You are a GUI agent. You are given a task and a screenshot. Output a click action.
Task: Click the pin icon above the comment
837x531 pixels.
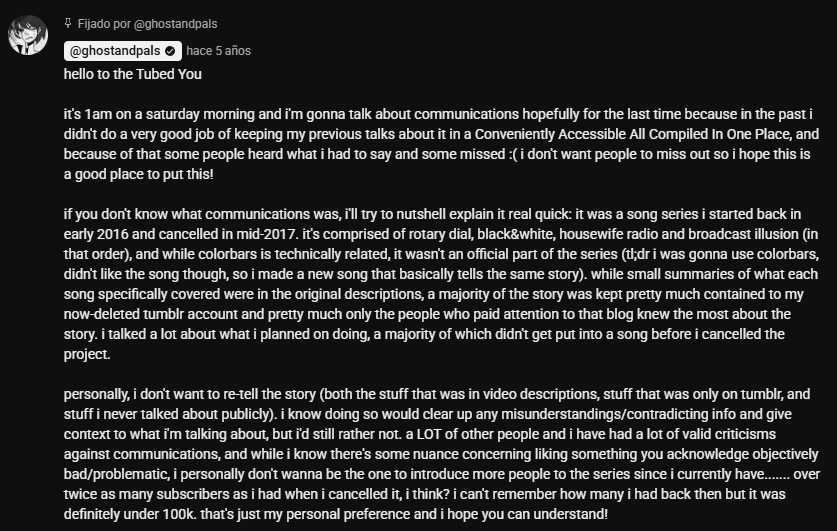[67, 22]
